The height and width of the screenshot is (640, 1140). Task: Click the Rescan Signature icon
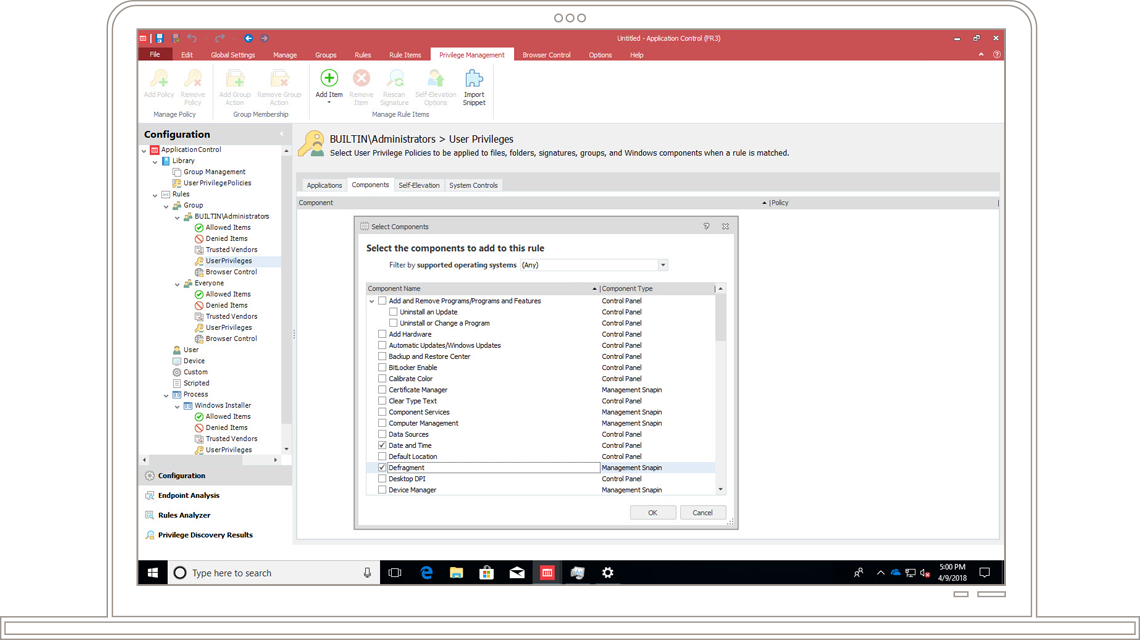[395, 79]
